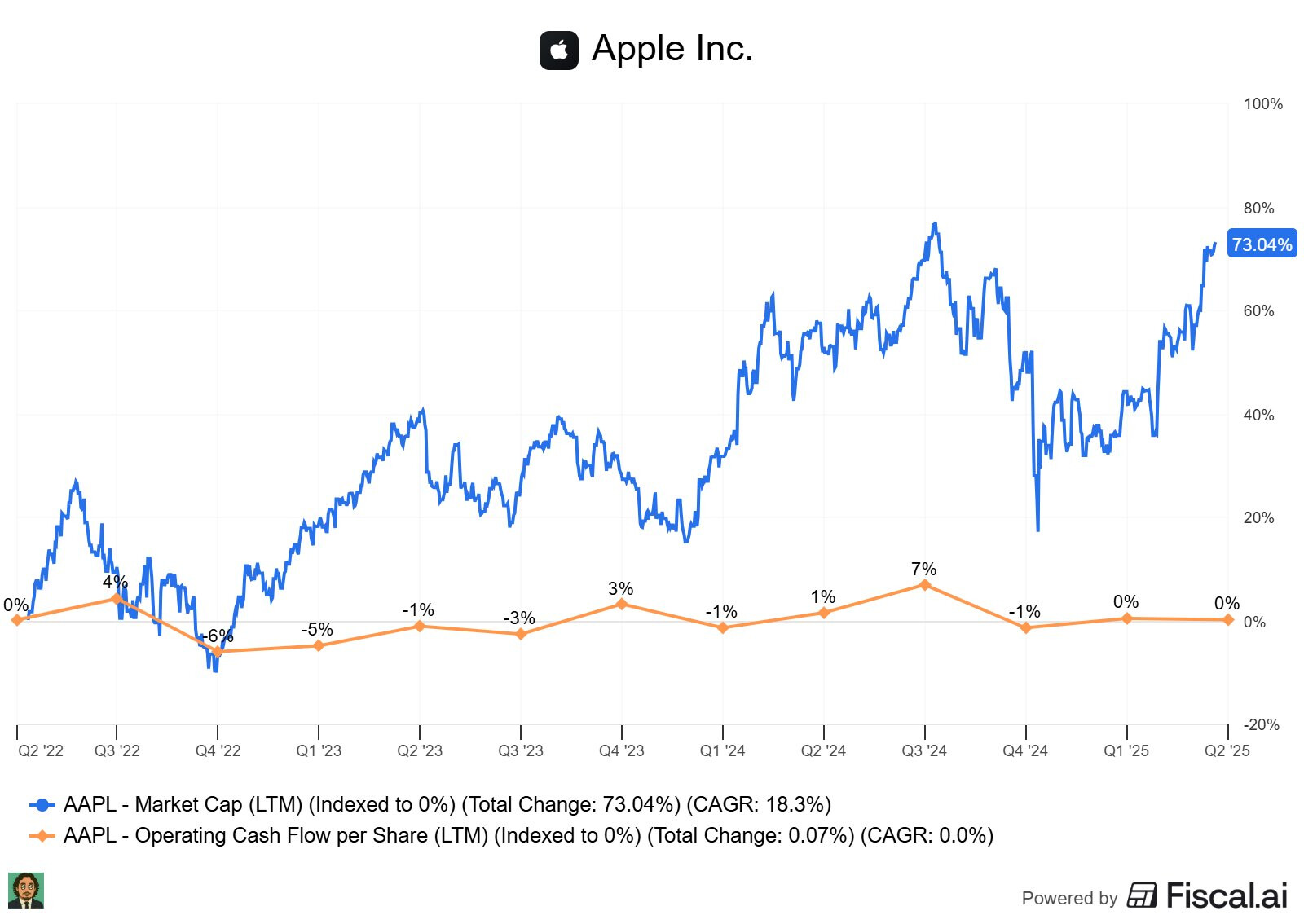Viewport: 1304px width, 924px height.
Task: Click the AAPL Market Cap legend label
Action: [x=447, y=805]
